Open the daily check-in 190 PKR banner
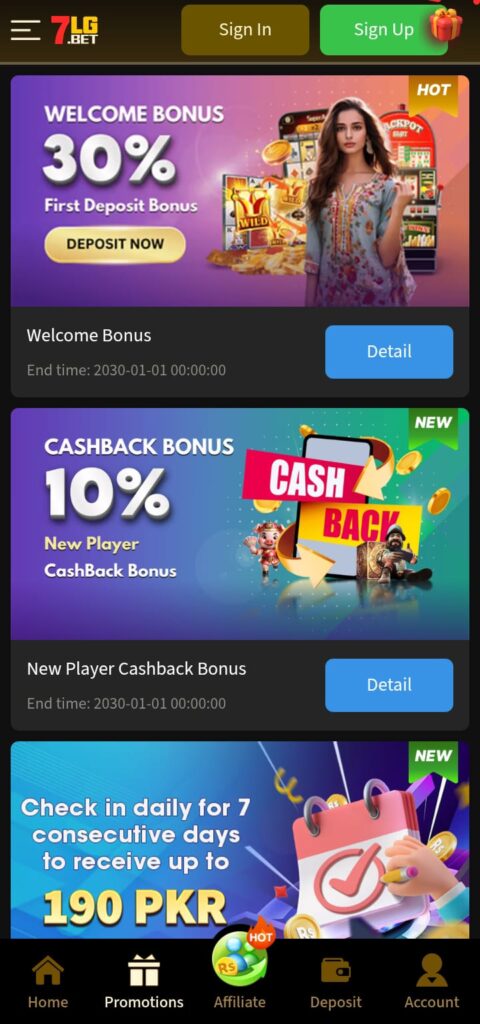The height and width of the screenshot is (1024, 480). pyautogui.click(x=240, y=840)
